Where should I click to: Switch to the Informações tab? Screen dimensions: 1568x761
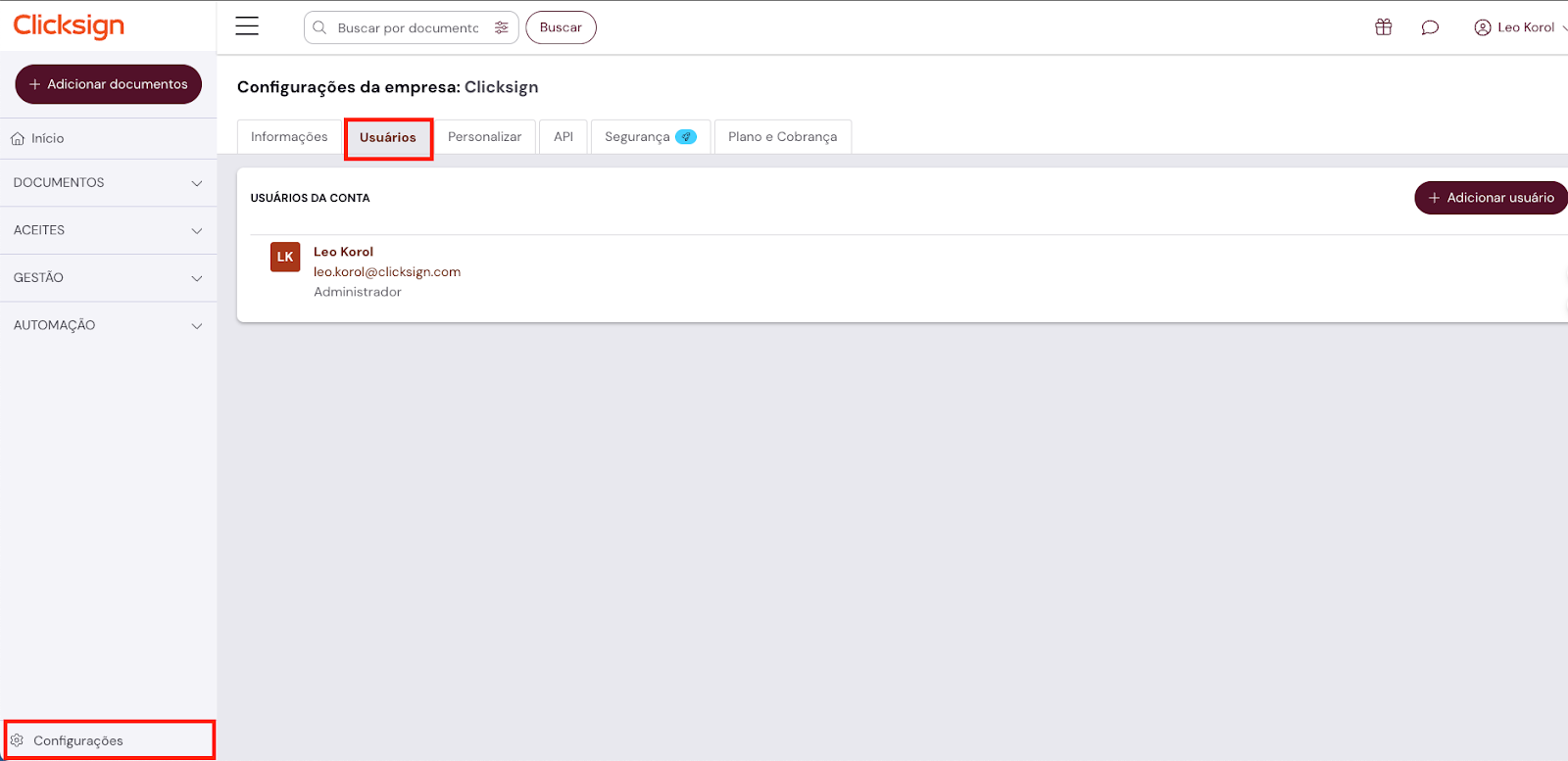click(289, 137)
